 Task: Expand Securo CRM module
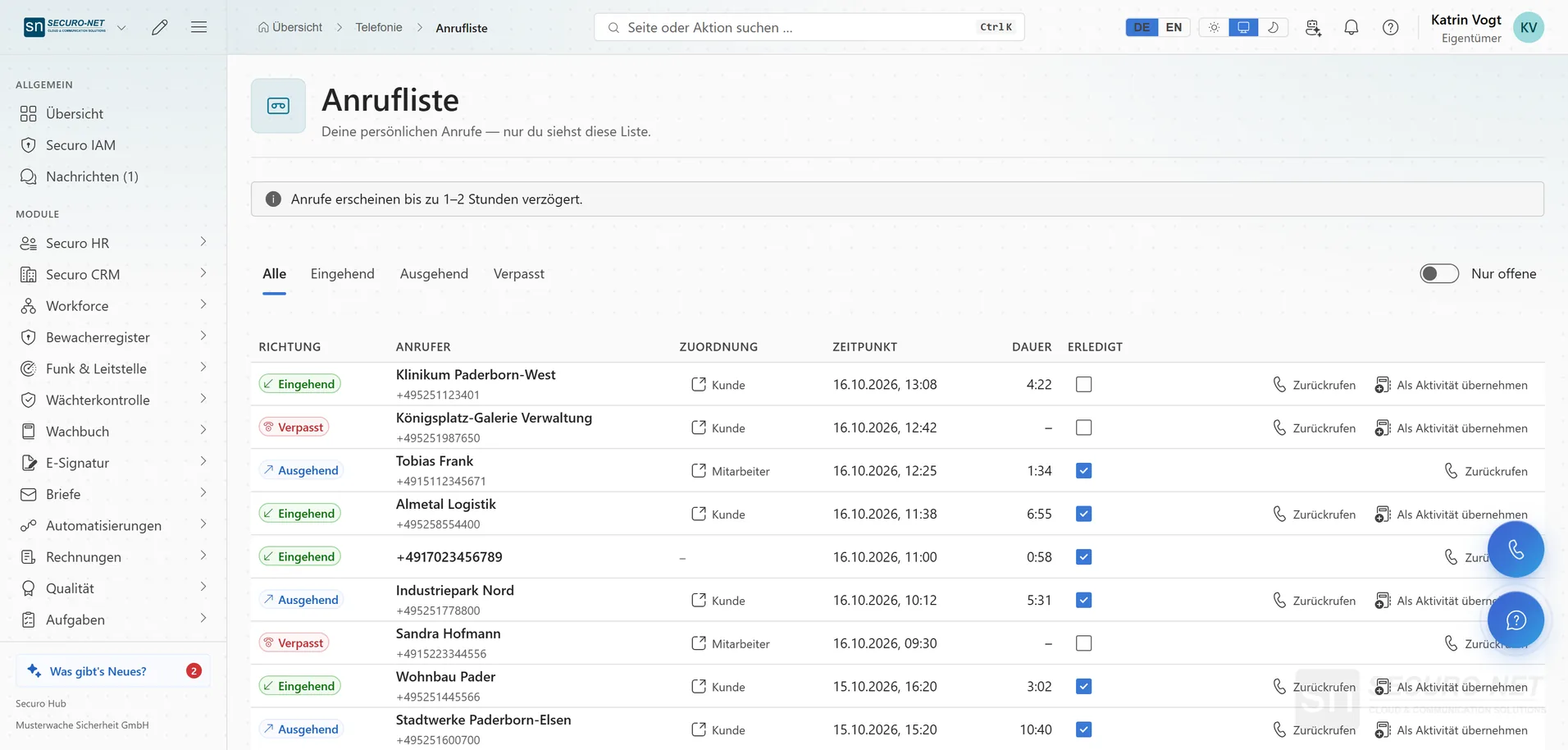click(203, 273)
